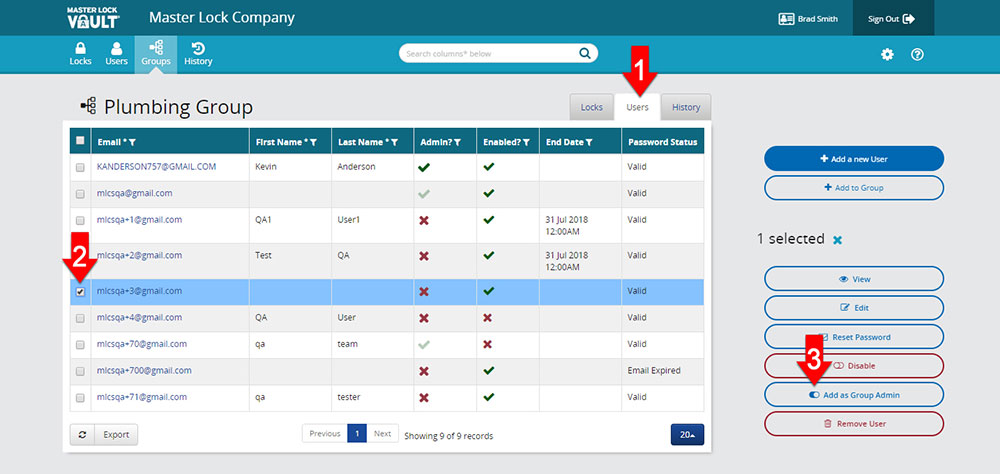Image resolution: width=1000 pixels, height=474 pixels.
Task: Go to Previous page of records
Action: [x=325, y=434]
